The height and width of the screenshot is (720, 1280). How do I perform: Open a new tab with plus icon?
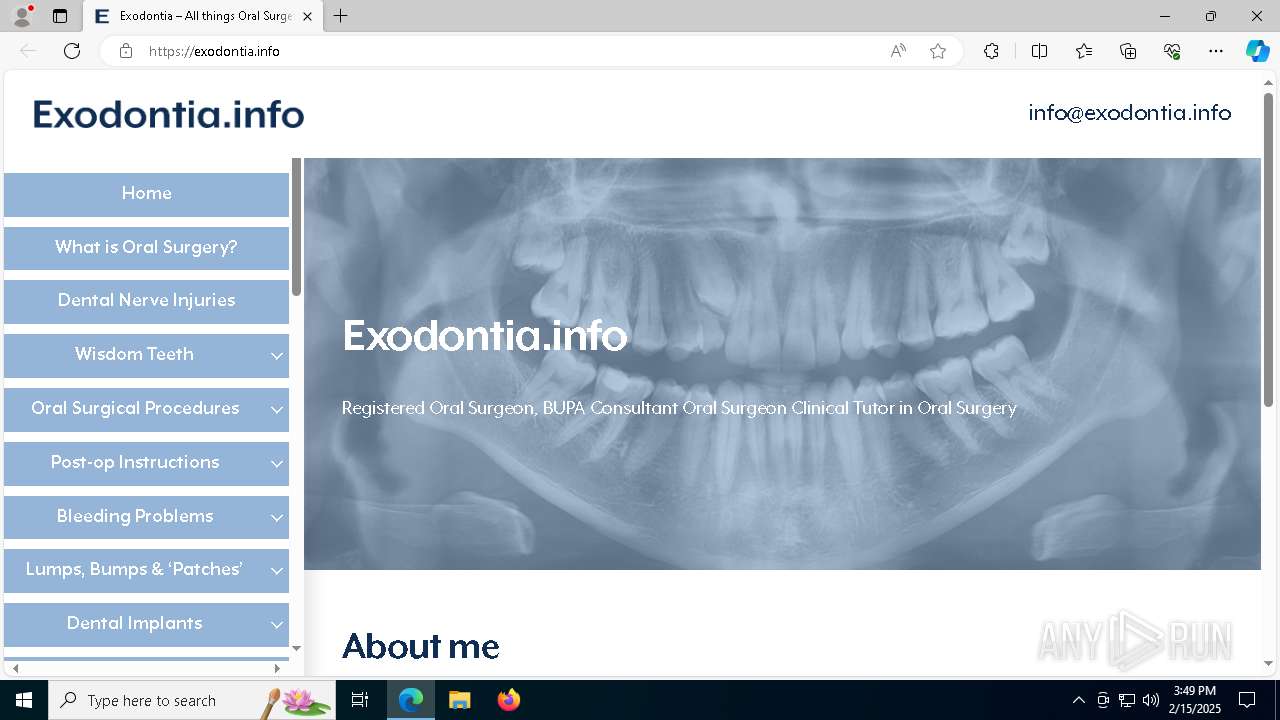[341, 16]
